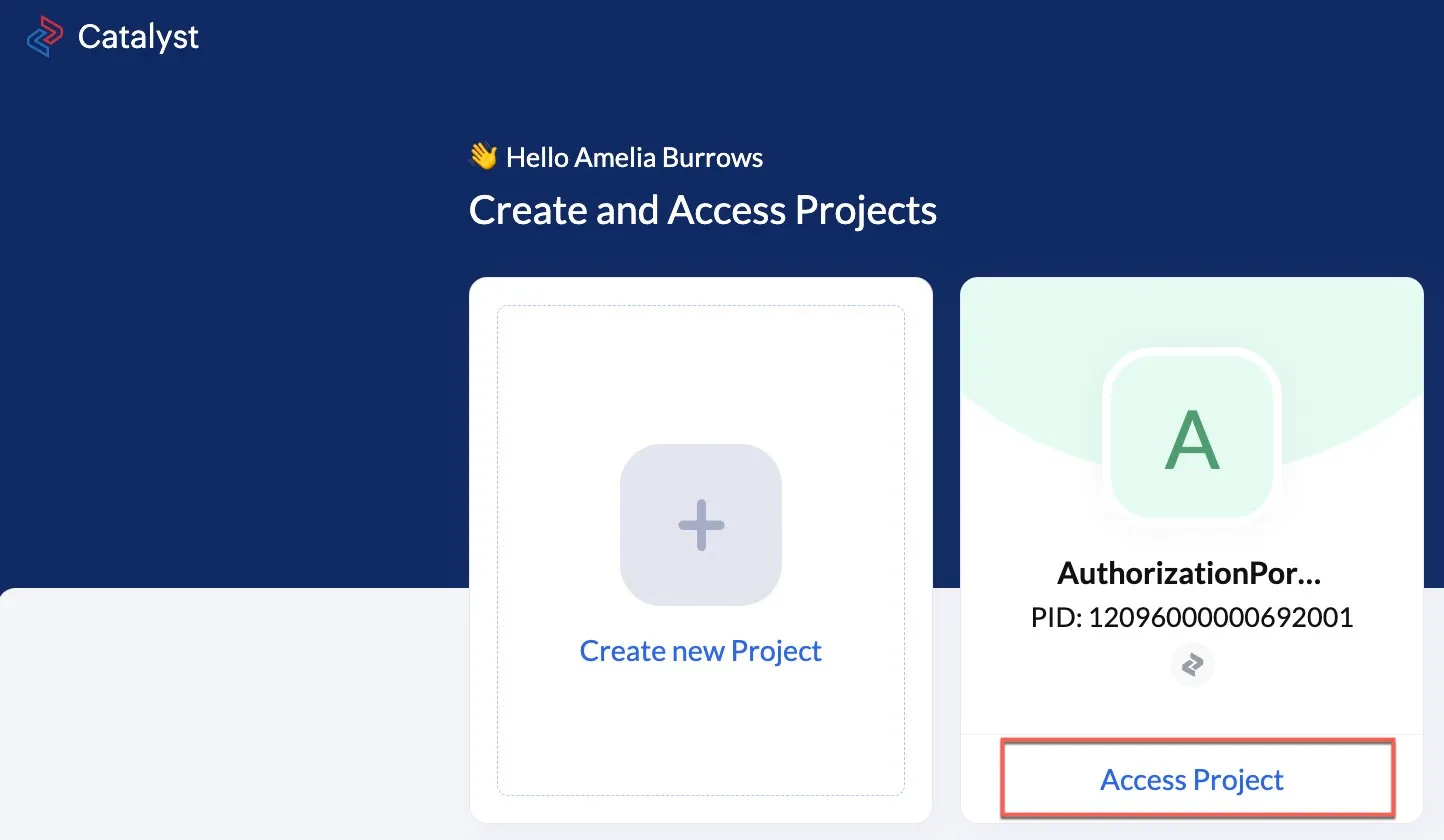Open the AuthorizationPor... project title
Screen dimensions: 1444x840
(1190, 573)
